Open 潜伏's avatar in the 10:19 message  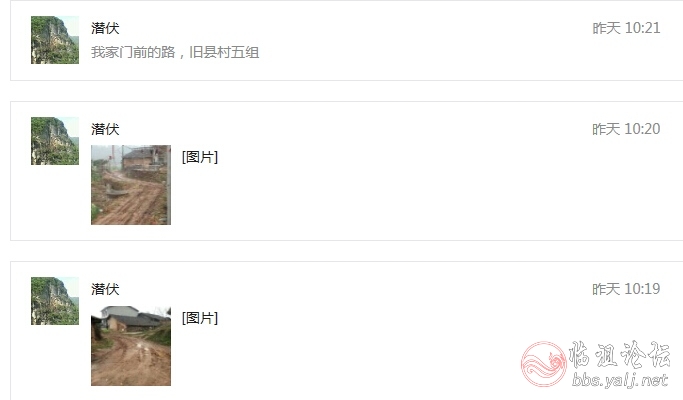coord(55,301)
